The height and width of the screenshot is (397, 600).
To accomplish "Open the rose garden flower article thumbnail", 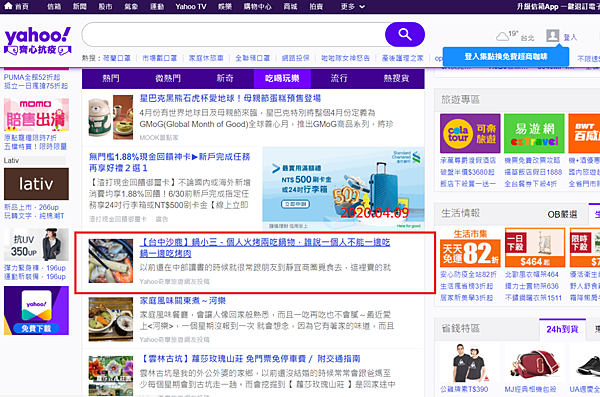I will [x=111, y=376].
